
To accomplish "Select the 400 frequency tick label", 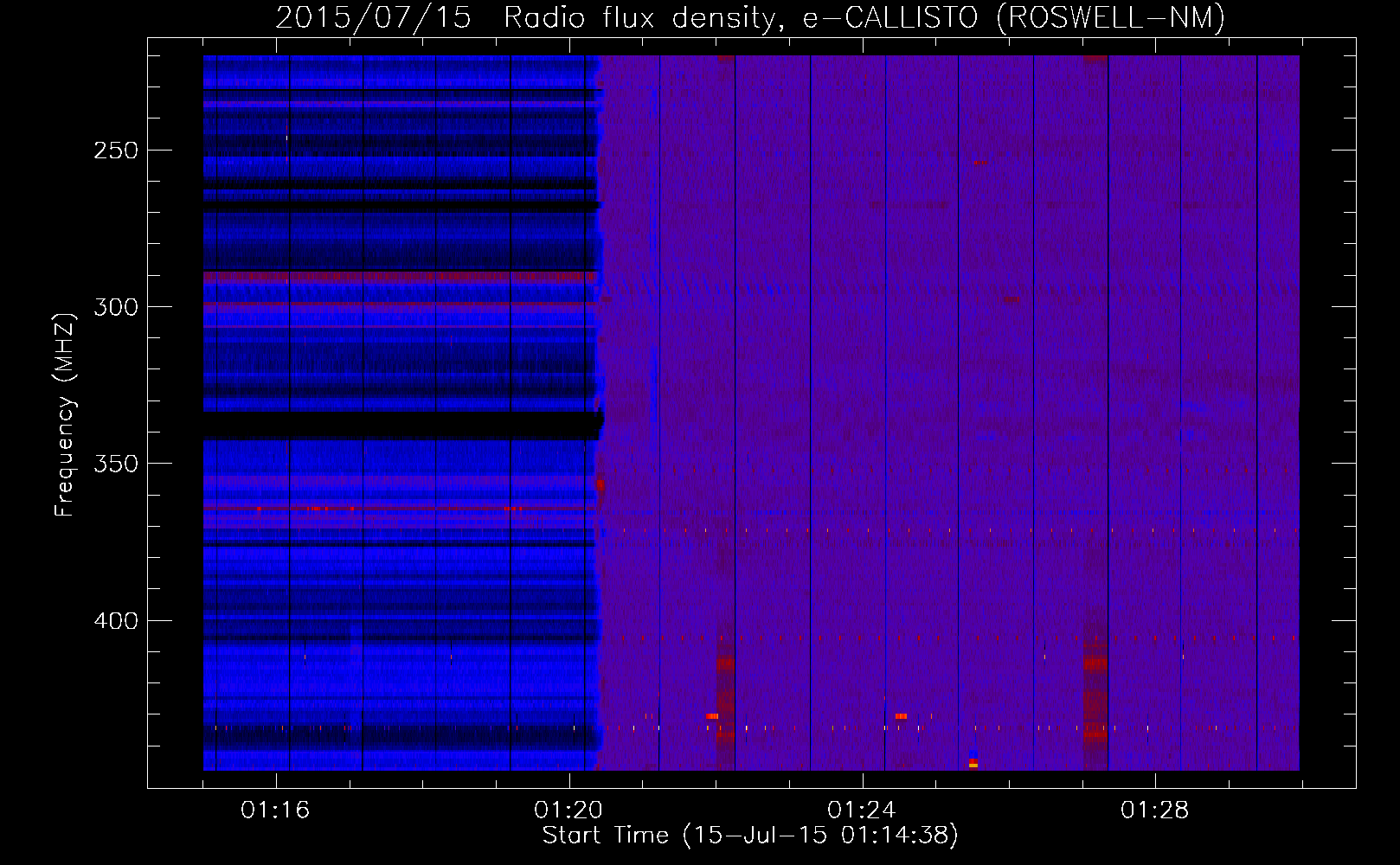I will pyautogui.click(x=116, y=621).
